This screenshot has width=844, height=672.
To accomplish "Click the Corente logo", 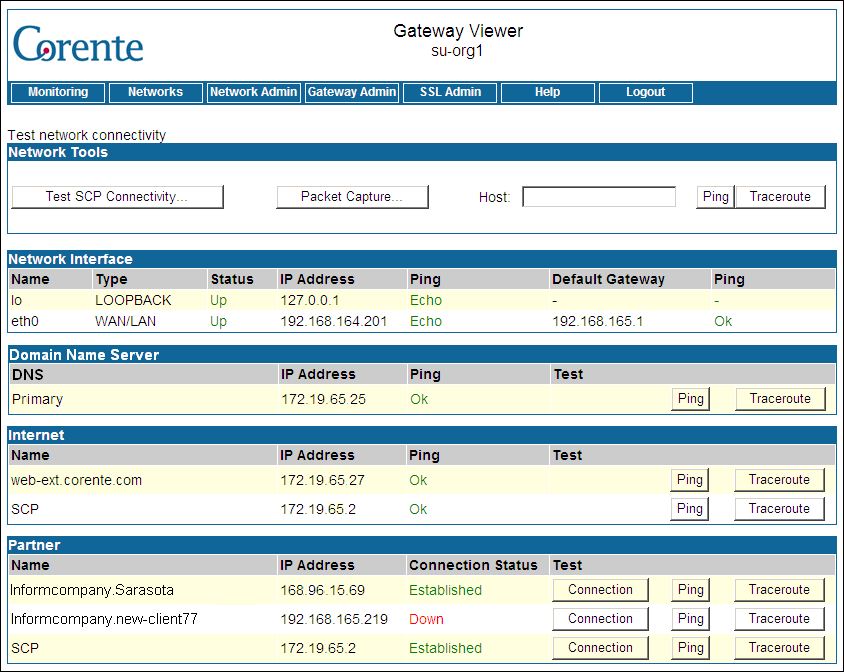I will click(x=78, y=44).
